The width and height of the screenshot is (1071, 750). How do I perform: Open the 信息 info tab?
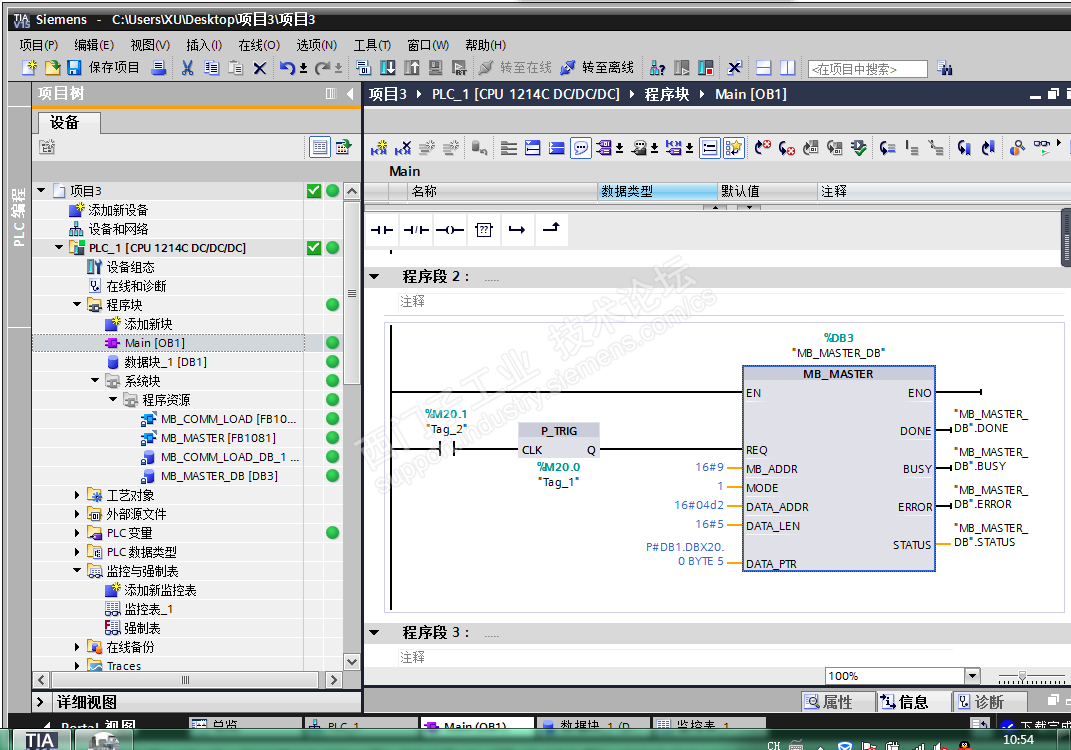coord(914,702)
